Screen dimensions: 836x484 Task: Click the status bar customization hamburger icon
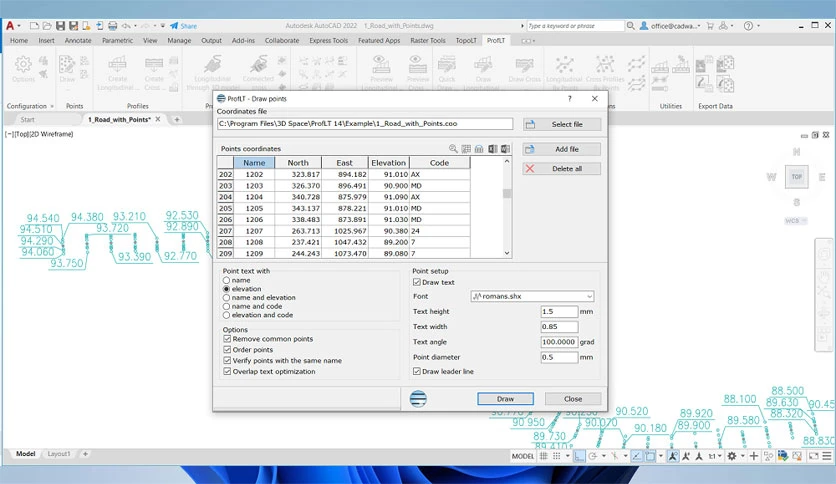click(x=826, y=456)
